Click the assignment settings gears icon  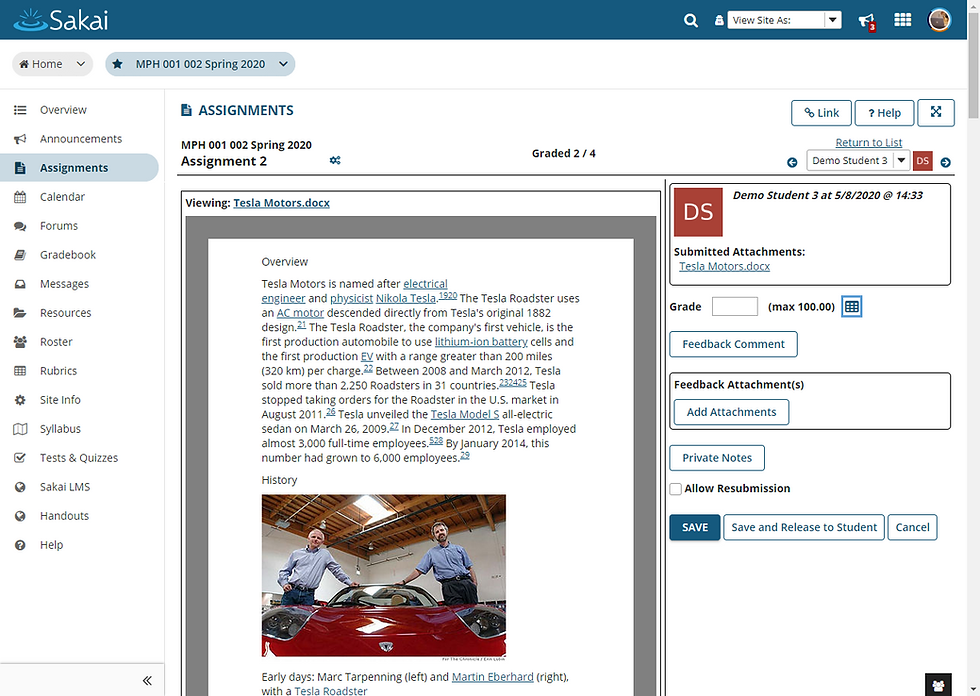pyautogui.click(x=335, y=161)
